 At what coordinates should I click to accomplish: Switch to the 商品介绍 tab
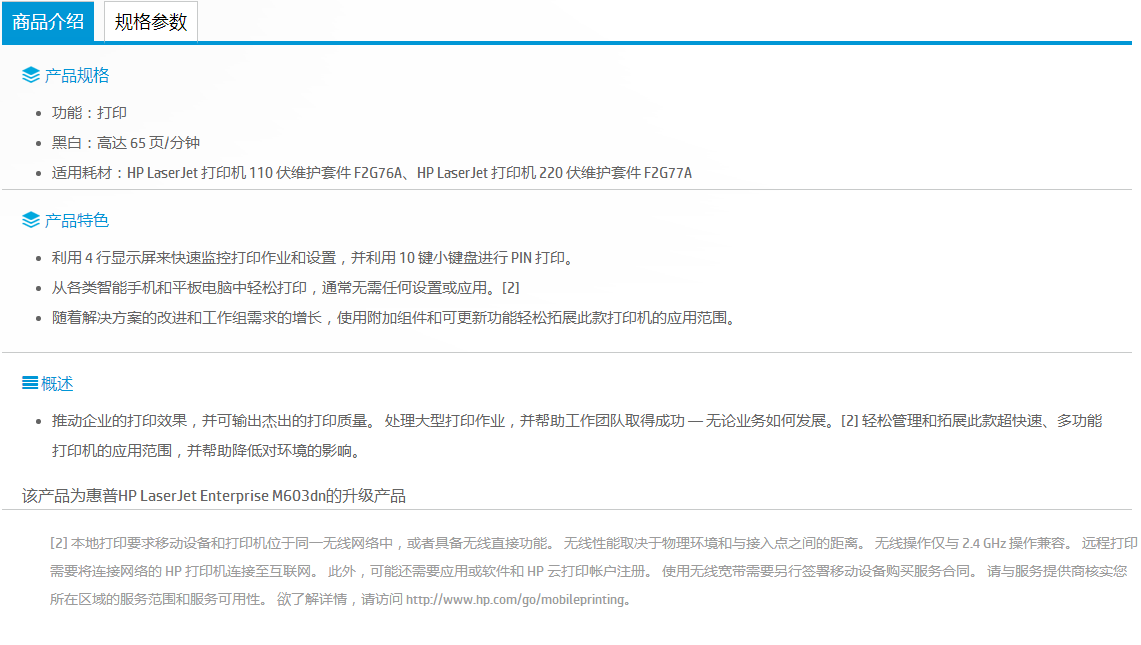48,22
